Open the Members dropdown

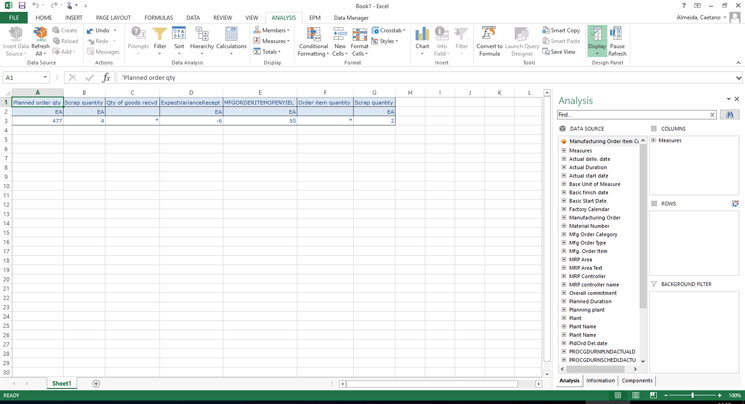click(271, 30)
